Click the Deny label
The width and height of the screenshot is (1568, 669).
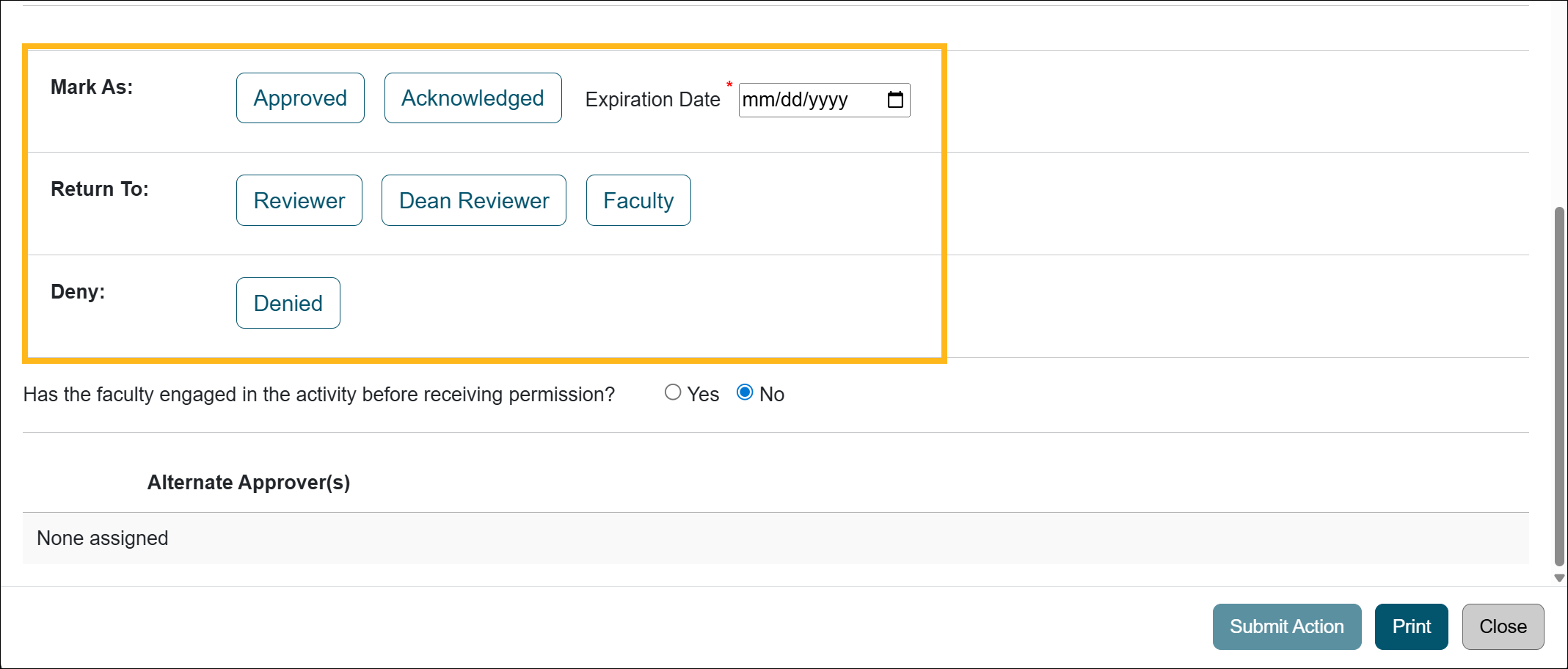click(x=77, y=291)
